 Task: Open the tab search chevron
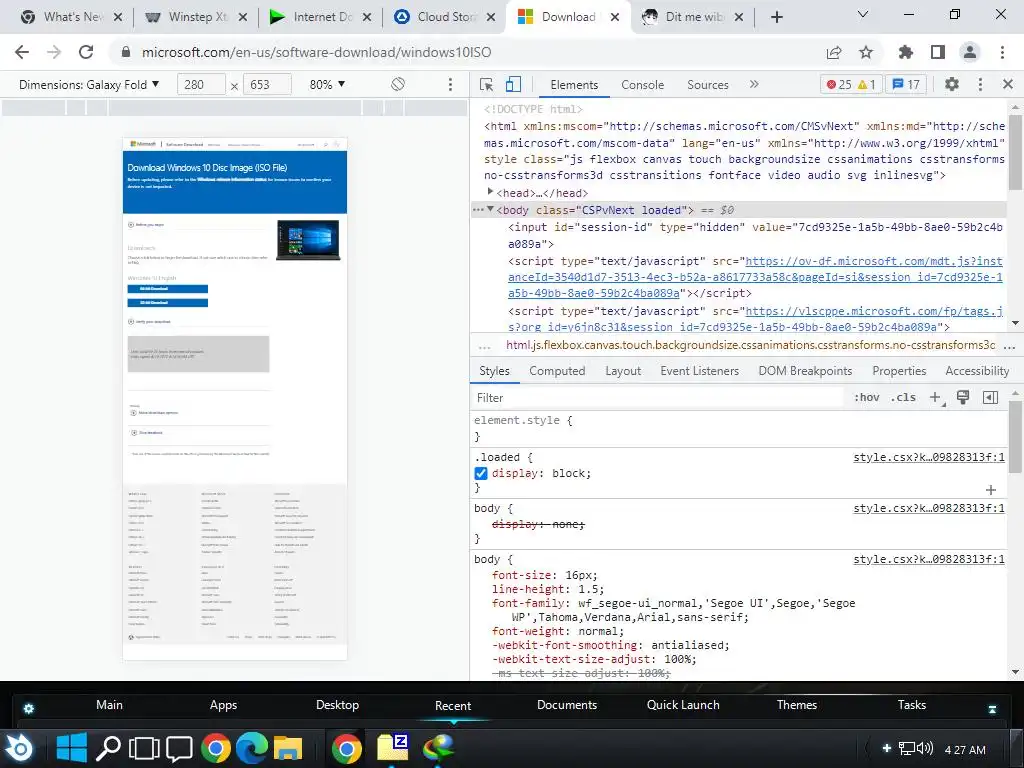tap(863, 14)
